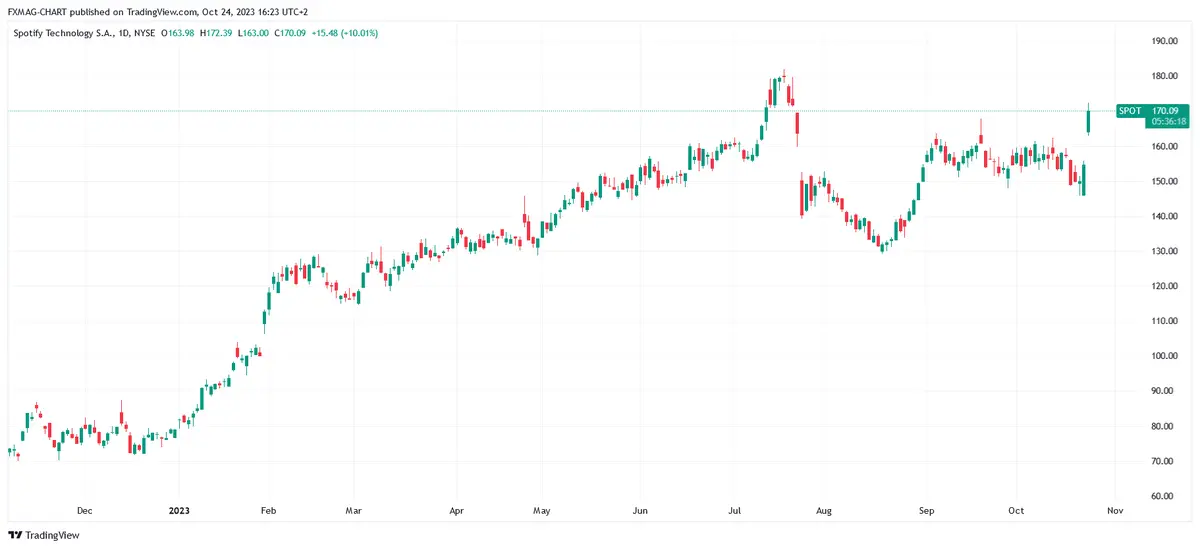Click the May label on time axis

pyautogui.click(x=541, y=511)
